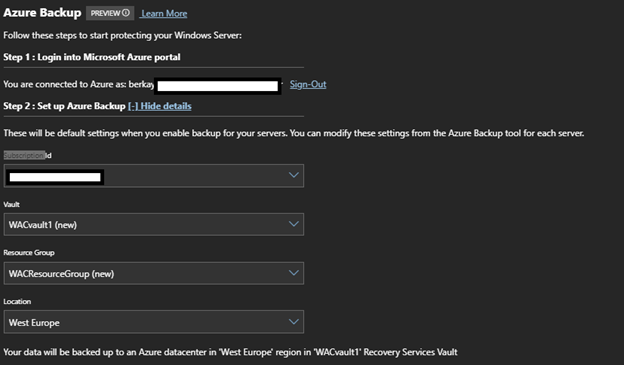Click the Vault dropdown chevron arrow
Screen dimensions: 624x365
point(294,224)
